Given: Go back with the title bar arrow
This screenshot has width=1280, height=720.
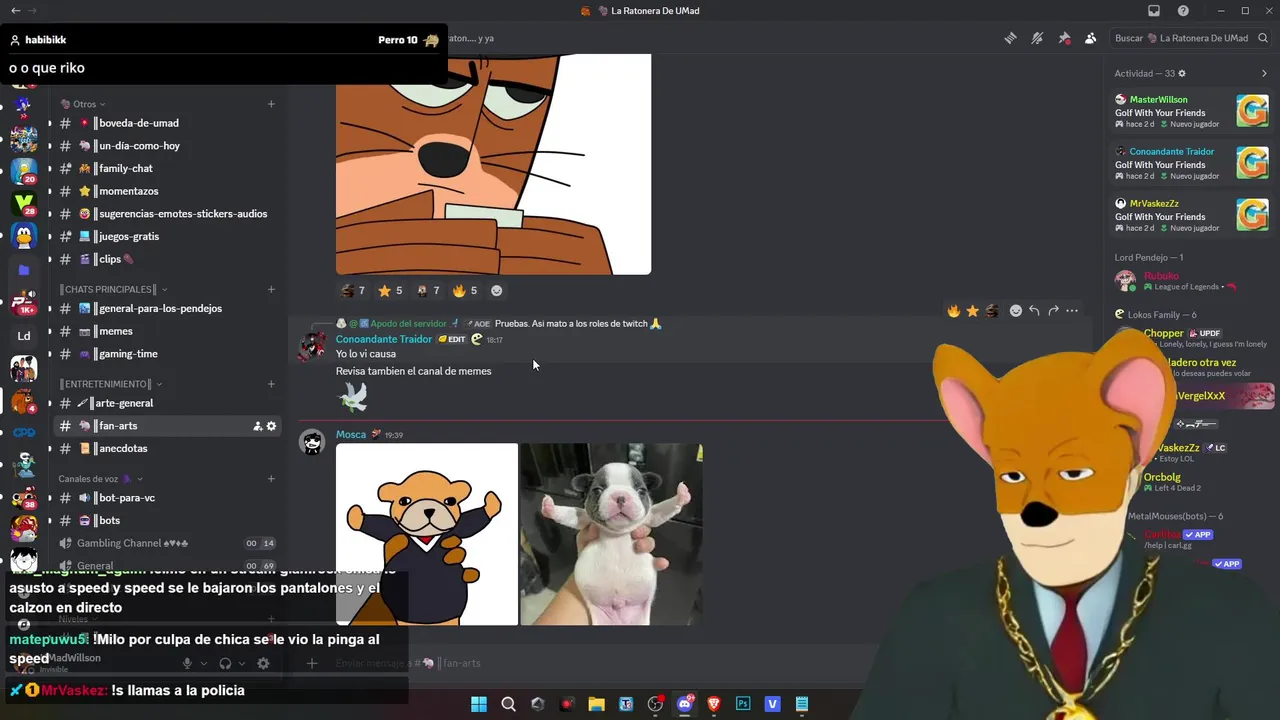Looking at the screenshot, I should pos(15,11).
